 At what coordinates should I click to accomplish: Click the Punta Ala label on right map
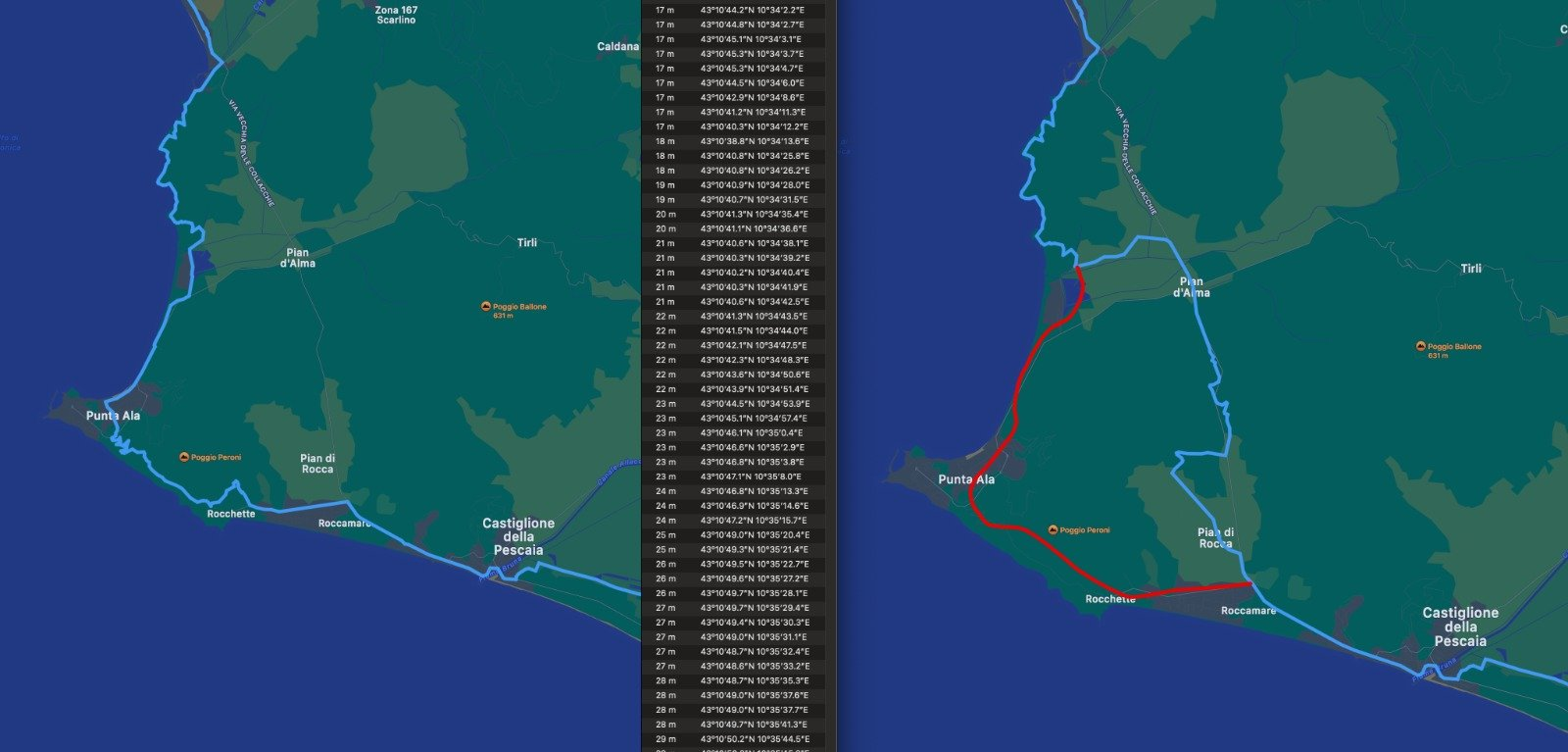pos(966,479)
